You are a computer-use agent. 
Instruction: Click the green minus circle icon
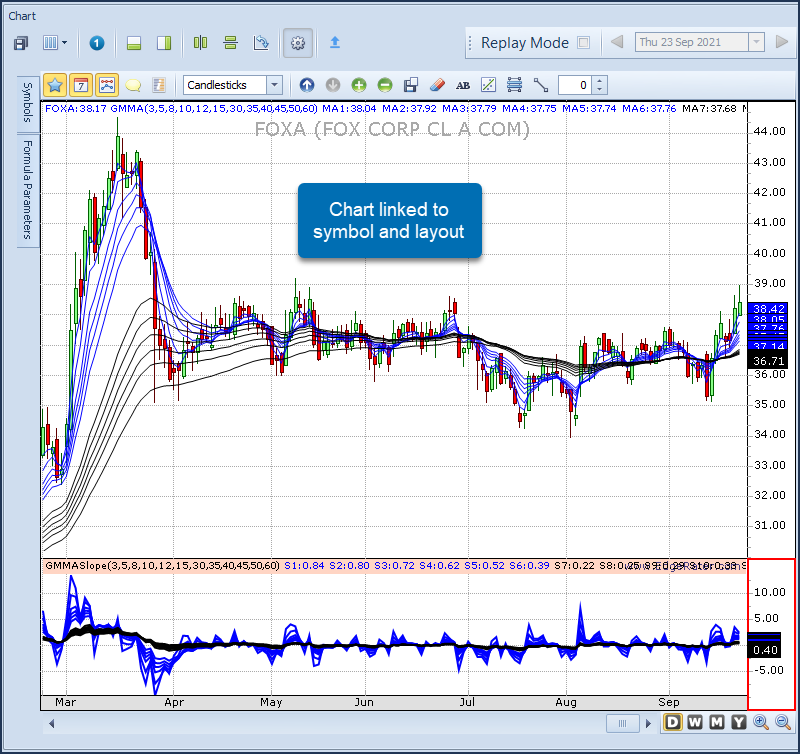tap(385, 85)
